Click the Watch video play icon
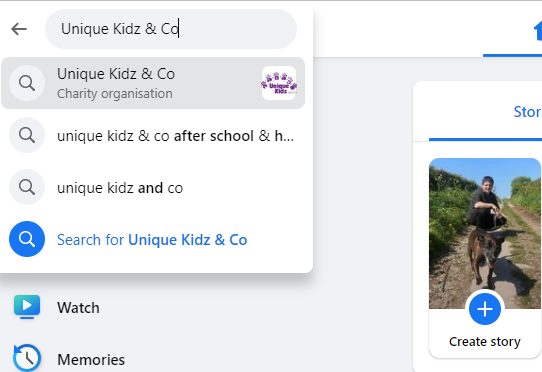The image size is (542, 372). pos(27,307)
